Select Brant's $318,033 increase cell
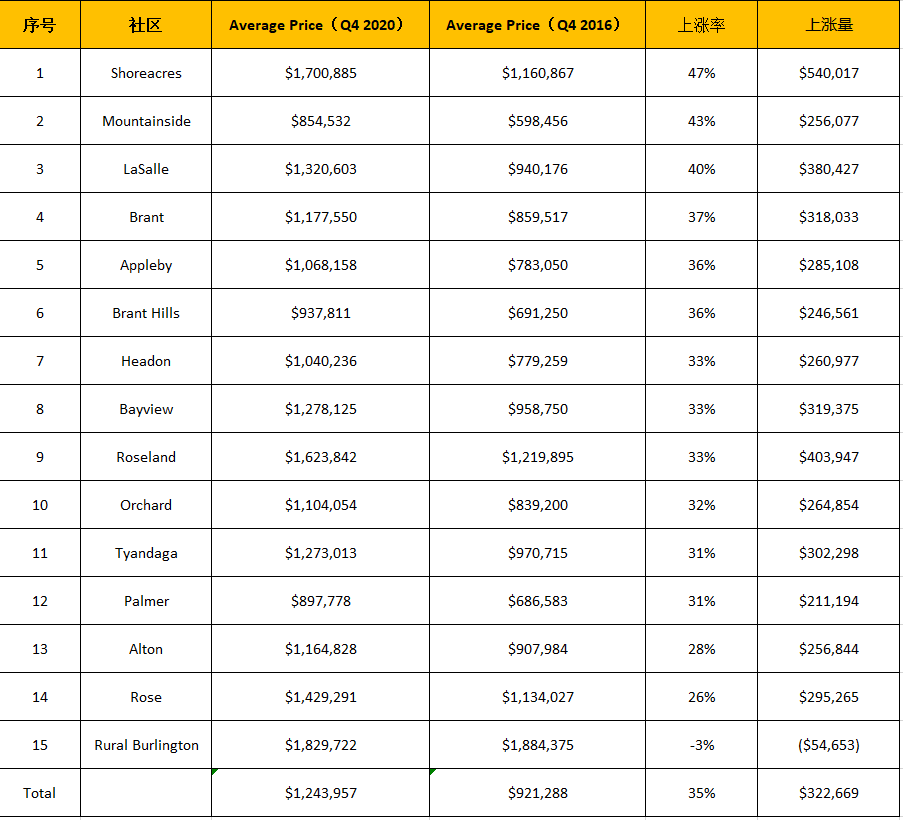This screenshot has width=903, height=820. (x=829, y=217)
